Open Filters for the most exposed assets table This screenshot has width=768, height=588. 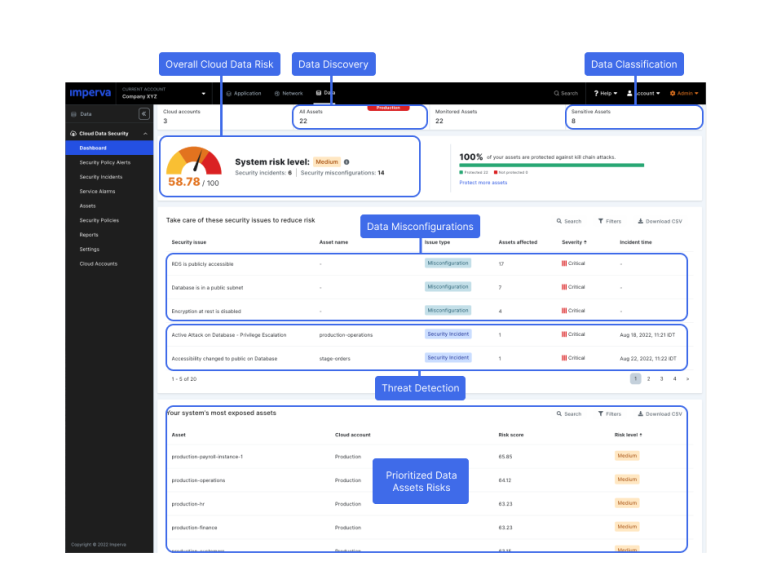pyautogui.click(x=609, y=413)
